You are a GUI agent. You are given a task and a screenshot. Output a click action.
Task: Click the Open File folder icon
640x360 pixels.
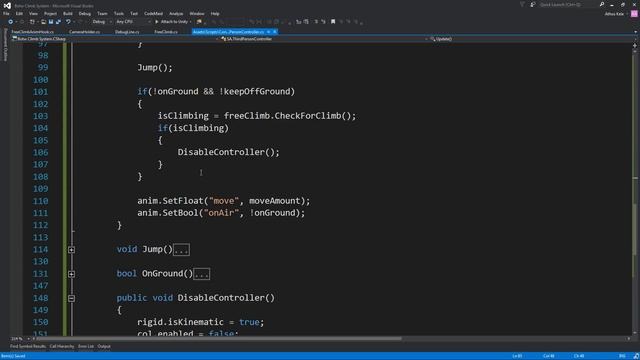(43, 22)
